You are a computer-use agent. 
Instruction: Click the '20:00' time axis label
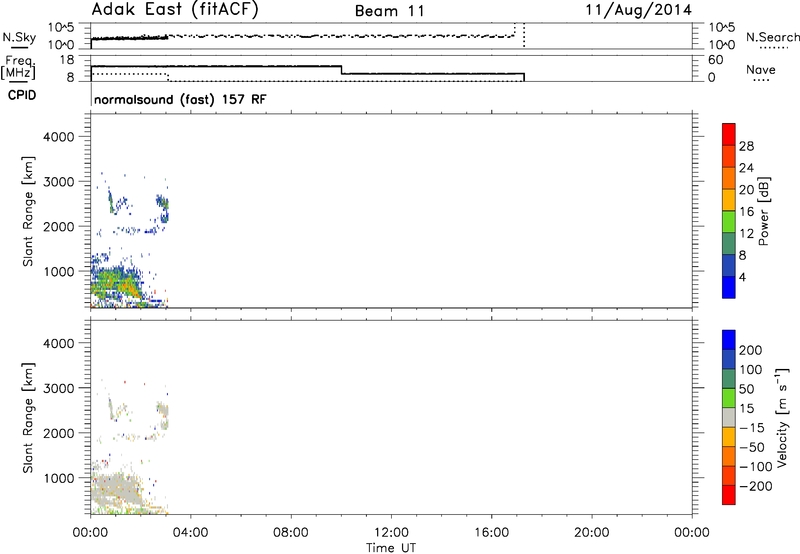(x=591, y=533)
